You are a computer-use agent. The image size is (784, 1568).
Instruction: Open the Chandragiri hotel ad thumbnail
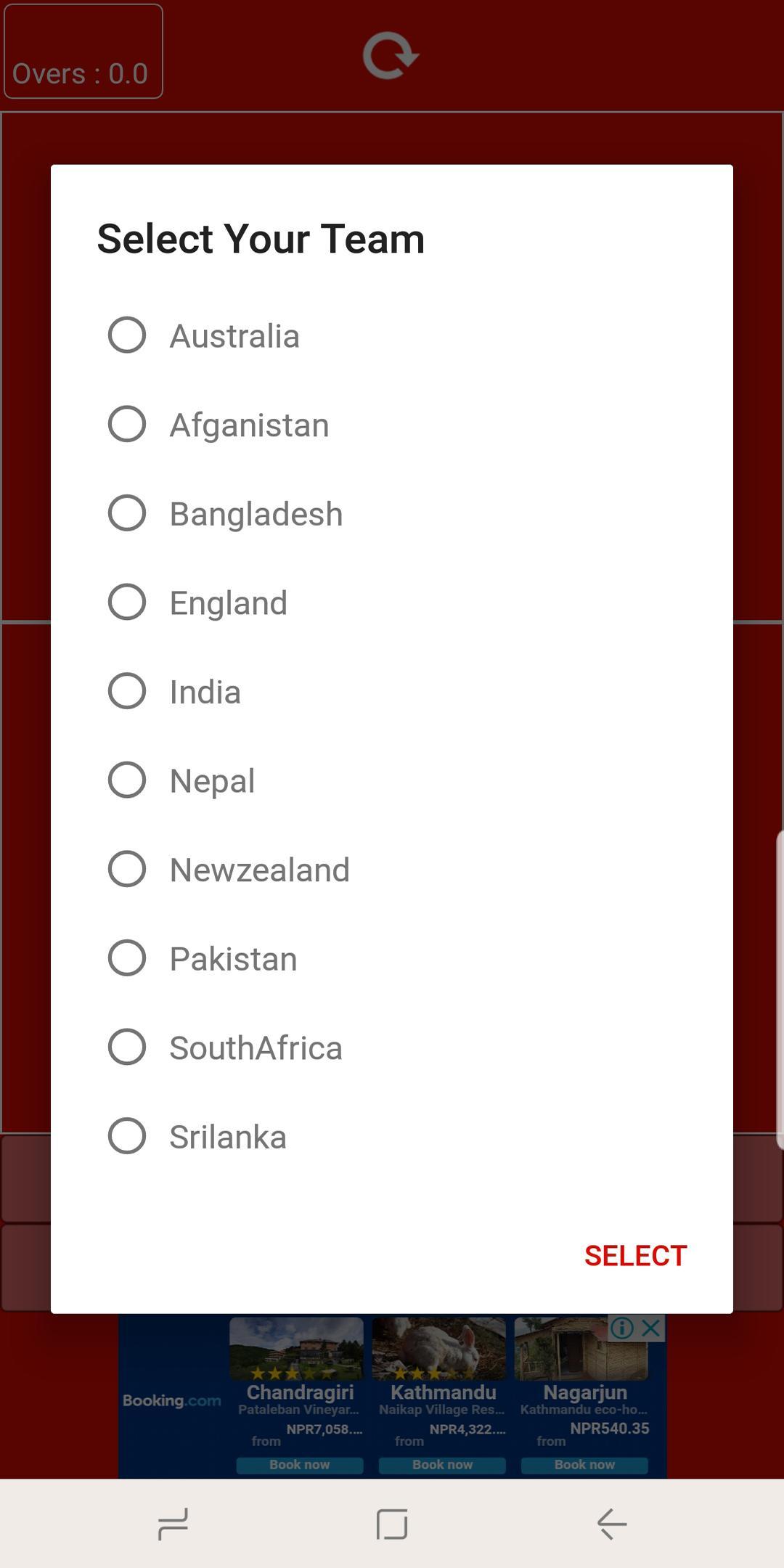(x=297, y=1349)
